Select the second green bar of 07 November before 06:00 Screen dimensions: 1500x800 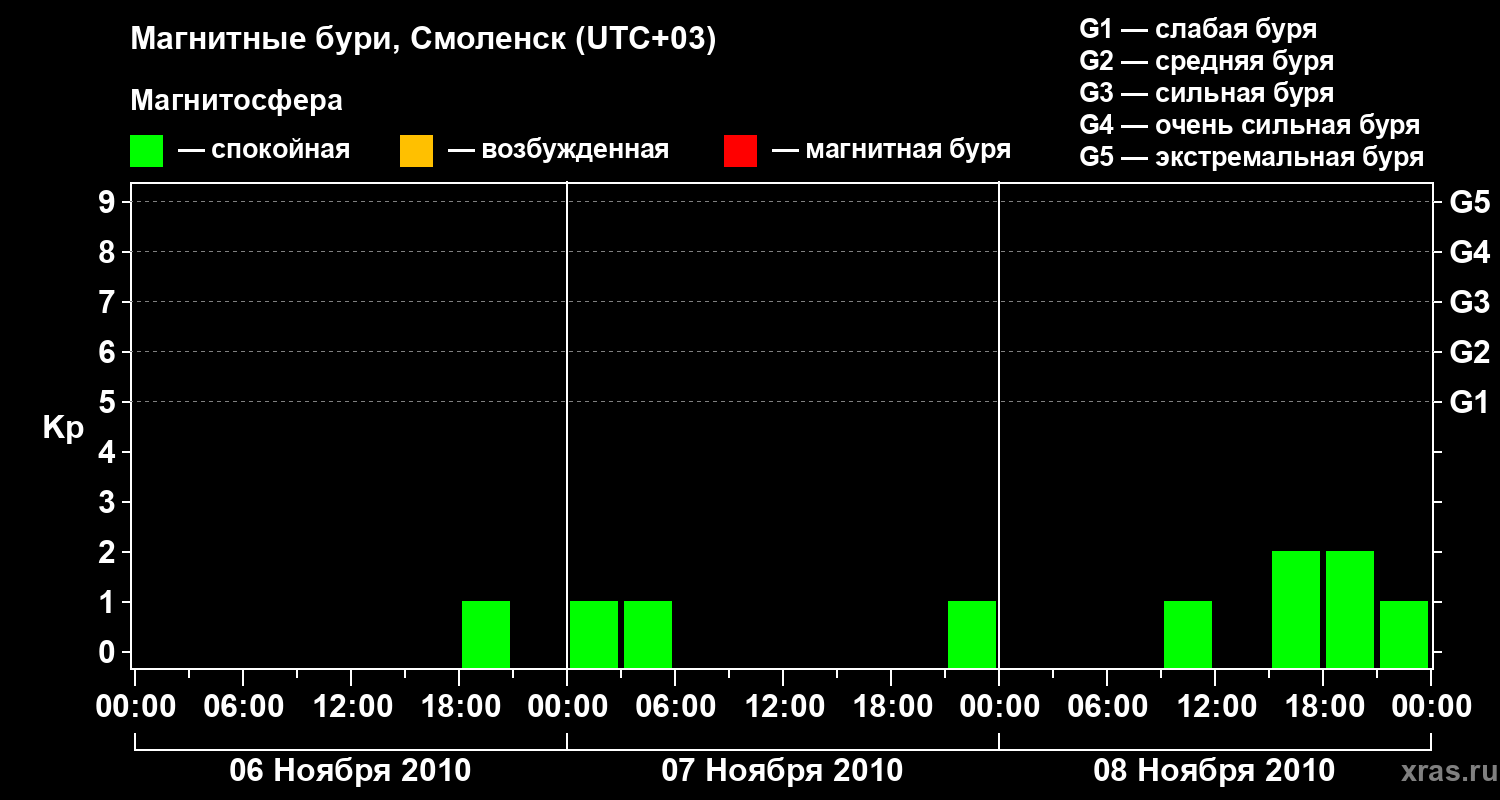coord(648,634)
